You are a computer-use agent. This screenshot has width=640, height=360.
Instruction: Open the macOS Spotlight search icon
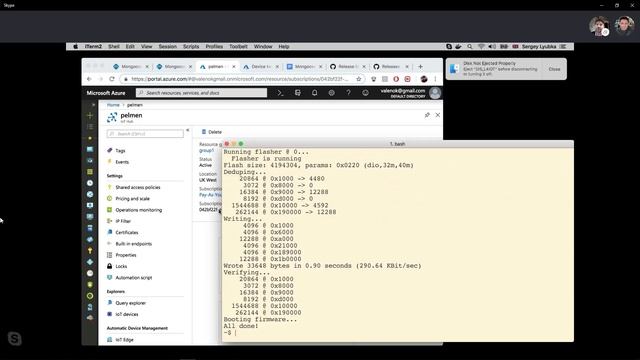470,47
